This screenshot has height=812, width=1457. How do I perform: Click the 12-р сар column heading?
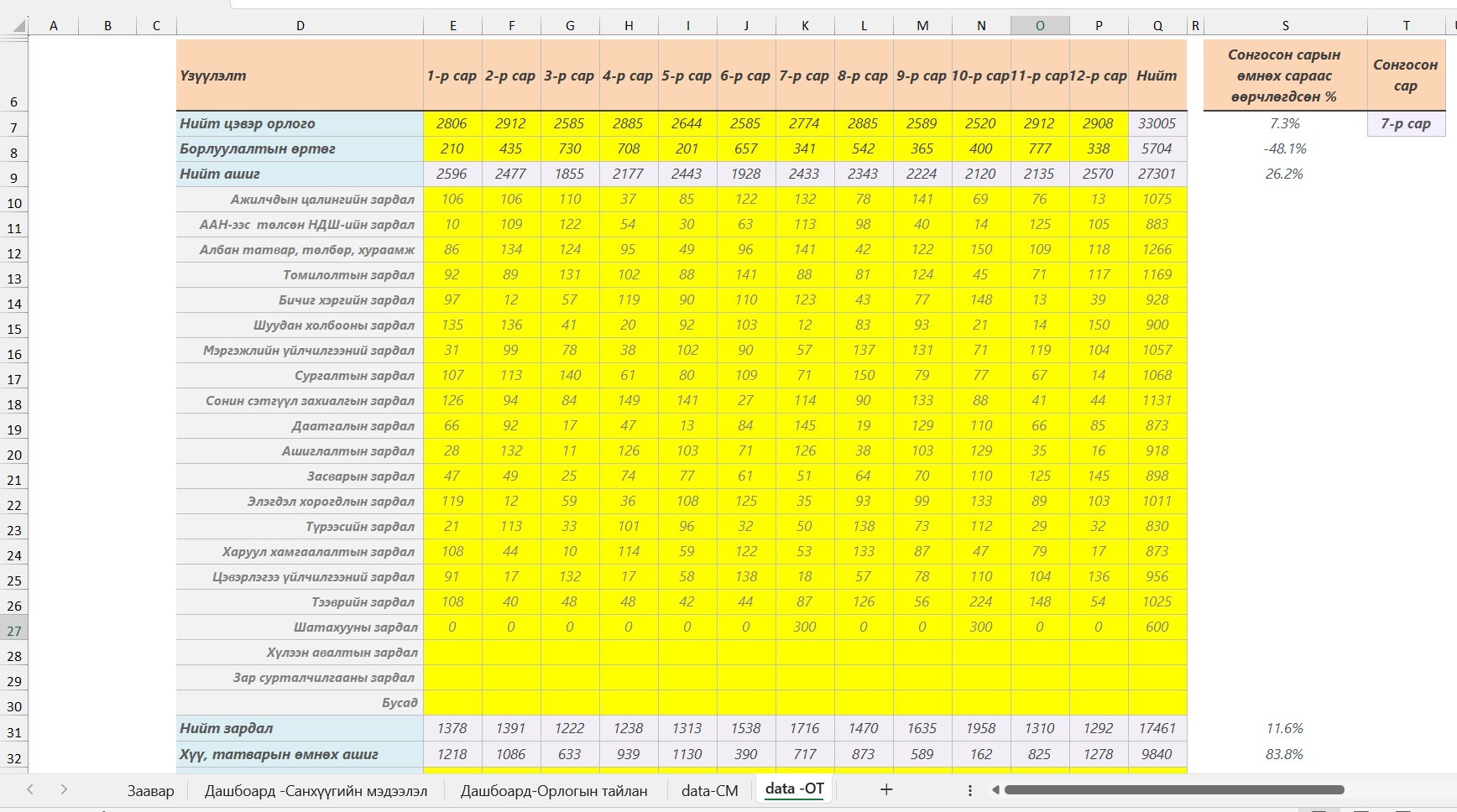click(1099, 75)
